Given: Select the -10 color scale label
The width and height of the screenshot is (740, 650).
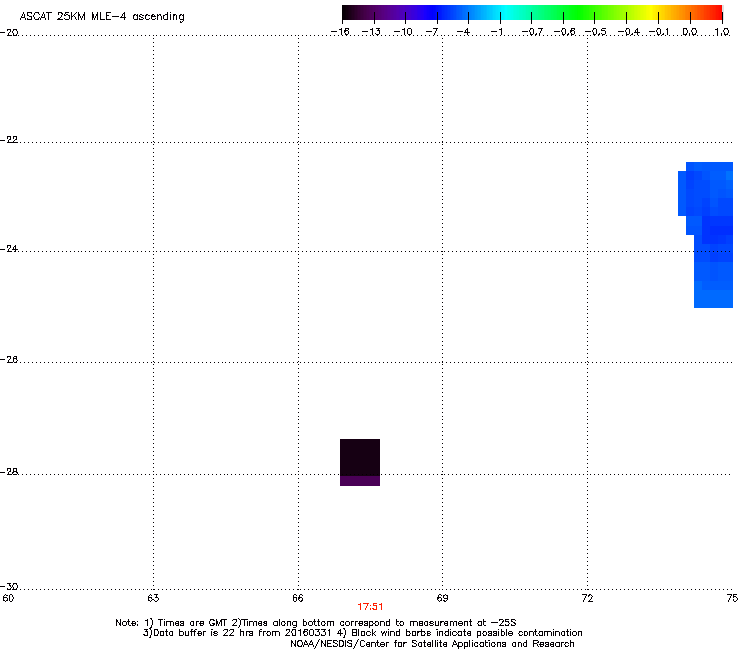Looking at the screenshot, I should tap(403, 32).
